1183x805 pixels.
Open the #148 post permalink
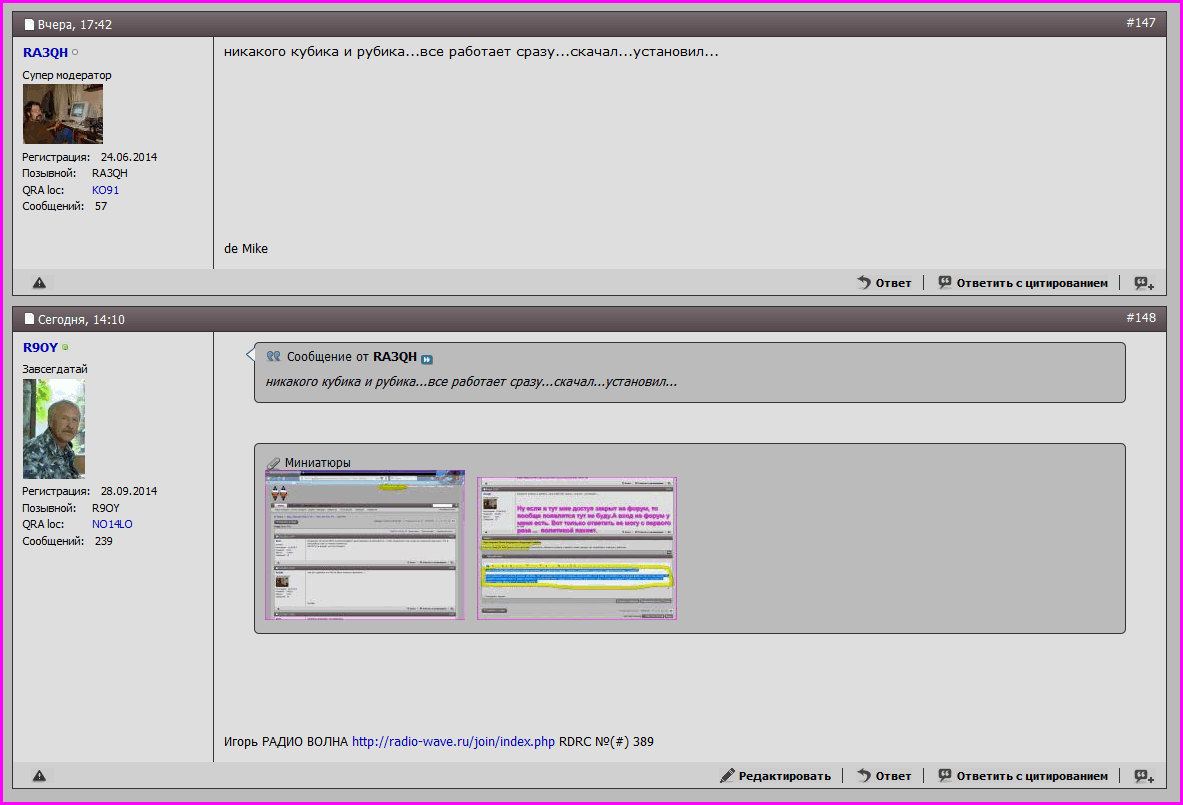(x=1140, y=318)
